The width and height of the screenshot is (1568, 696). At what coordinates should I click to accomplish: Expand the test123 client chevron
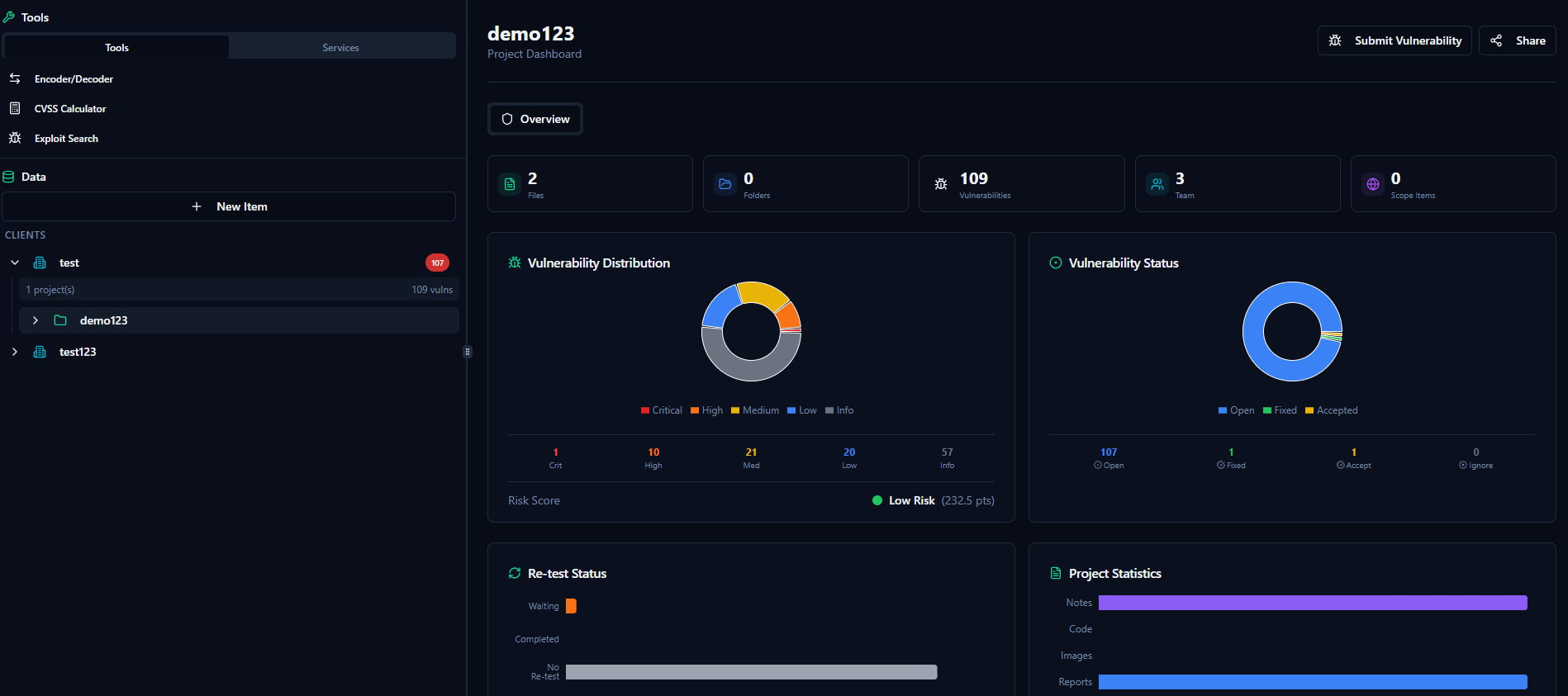click(x=15, y=352)
